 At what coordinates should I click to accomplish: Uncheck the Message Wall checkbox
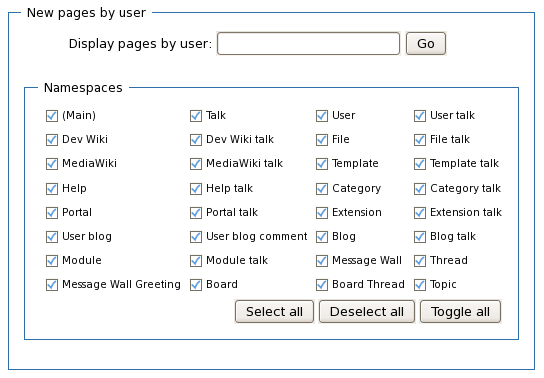pyautogui.click(x=322, y=261)
